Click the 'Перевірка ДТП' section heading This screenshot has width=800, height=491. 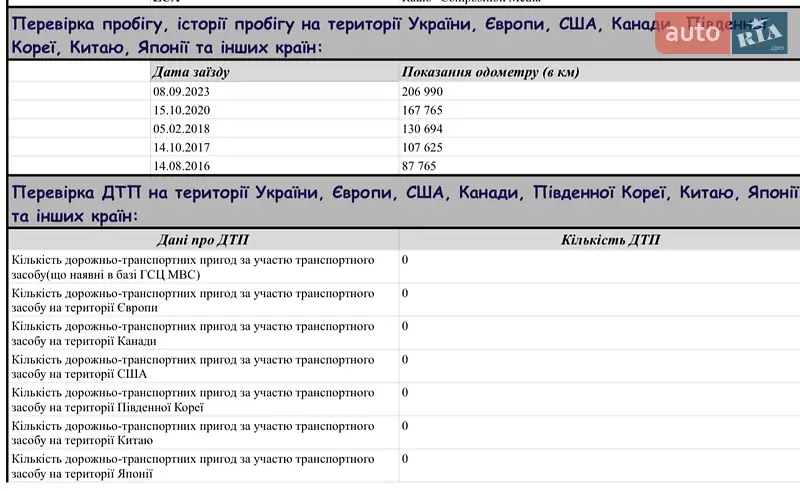click(405, 204)
